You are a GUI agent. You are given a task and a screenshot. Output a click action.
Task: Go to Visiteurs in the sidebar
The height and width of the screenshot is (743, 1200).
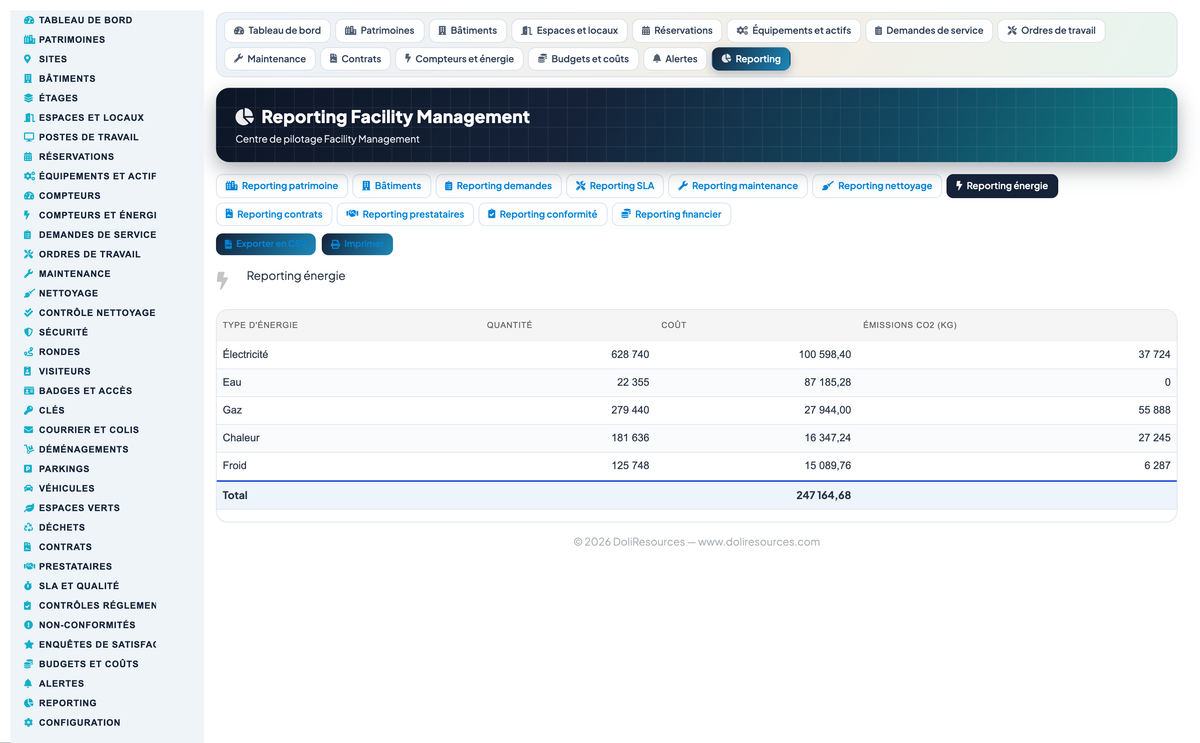click(x=64, y=371)
